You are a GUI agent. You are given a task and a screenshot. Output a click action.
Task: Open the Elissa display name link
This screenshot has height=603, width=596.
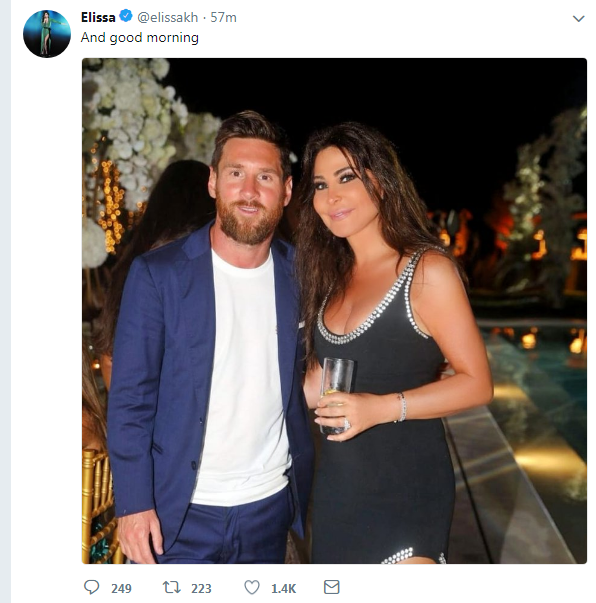click(98, 17)
